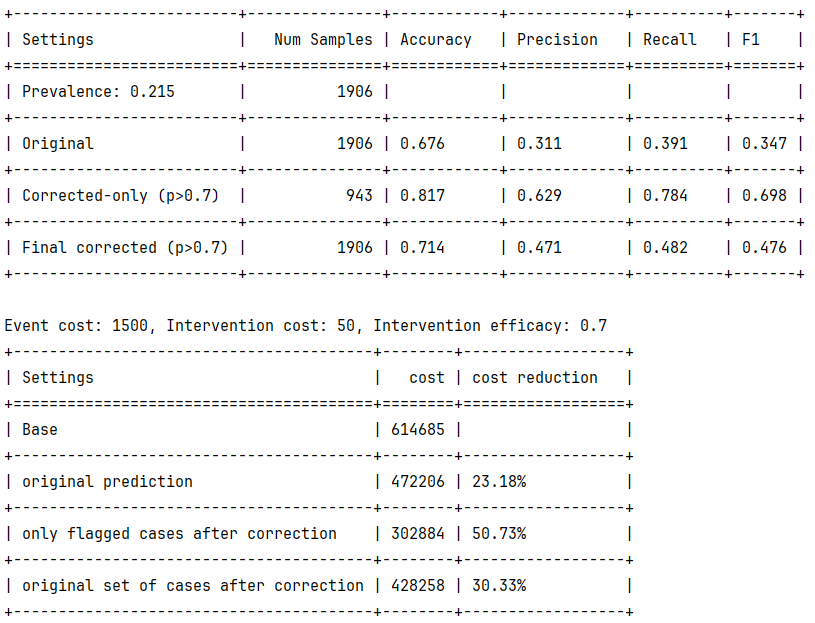
Task: Click the Accuracy column header
Action: (x=435, y=40)
